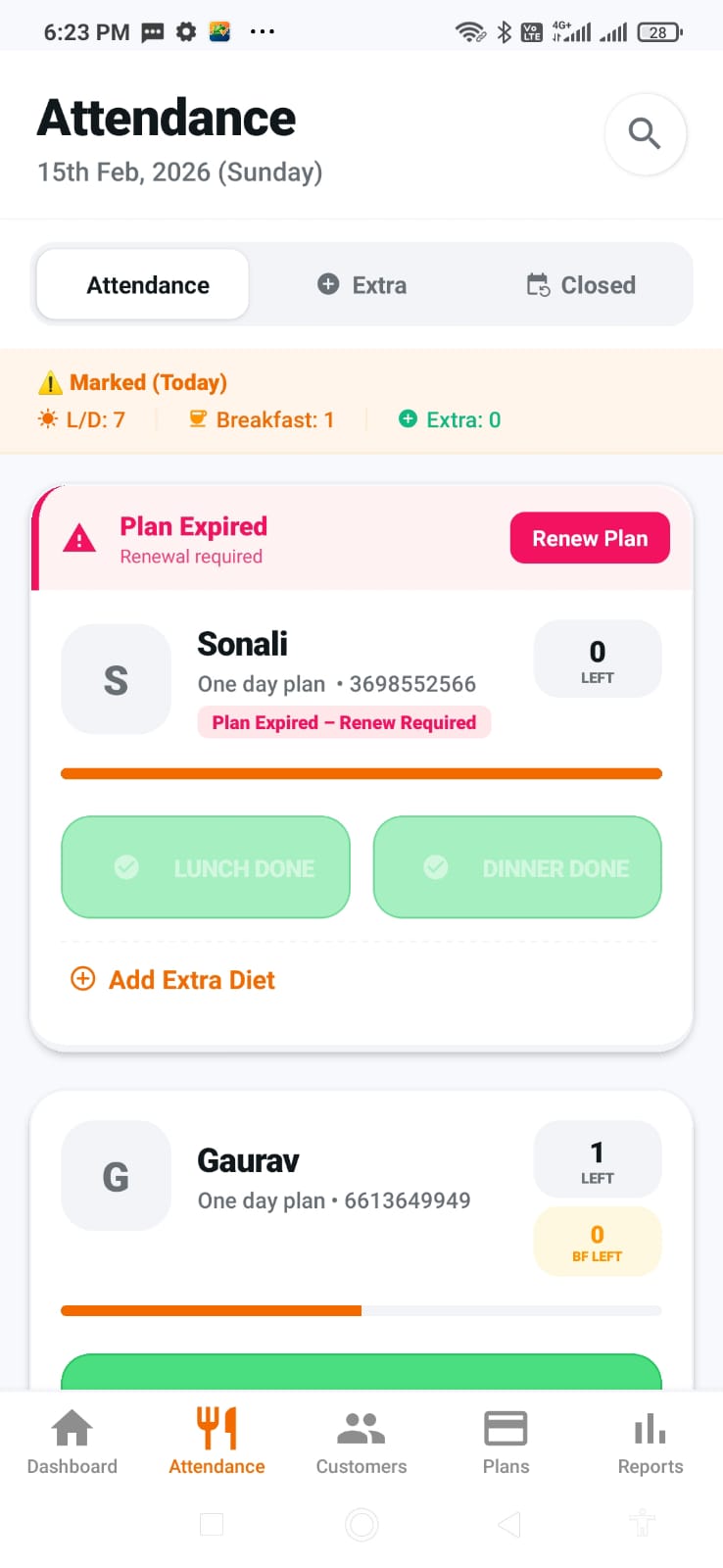
Task: Open Gaurav's customer card avatar
Action: pyautogui.click(x=116, y=1176)
